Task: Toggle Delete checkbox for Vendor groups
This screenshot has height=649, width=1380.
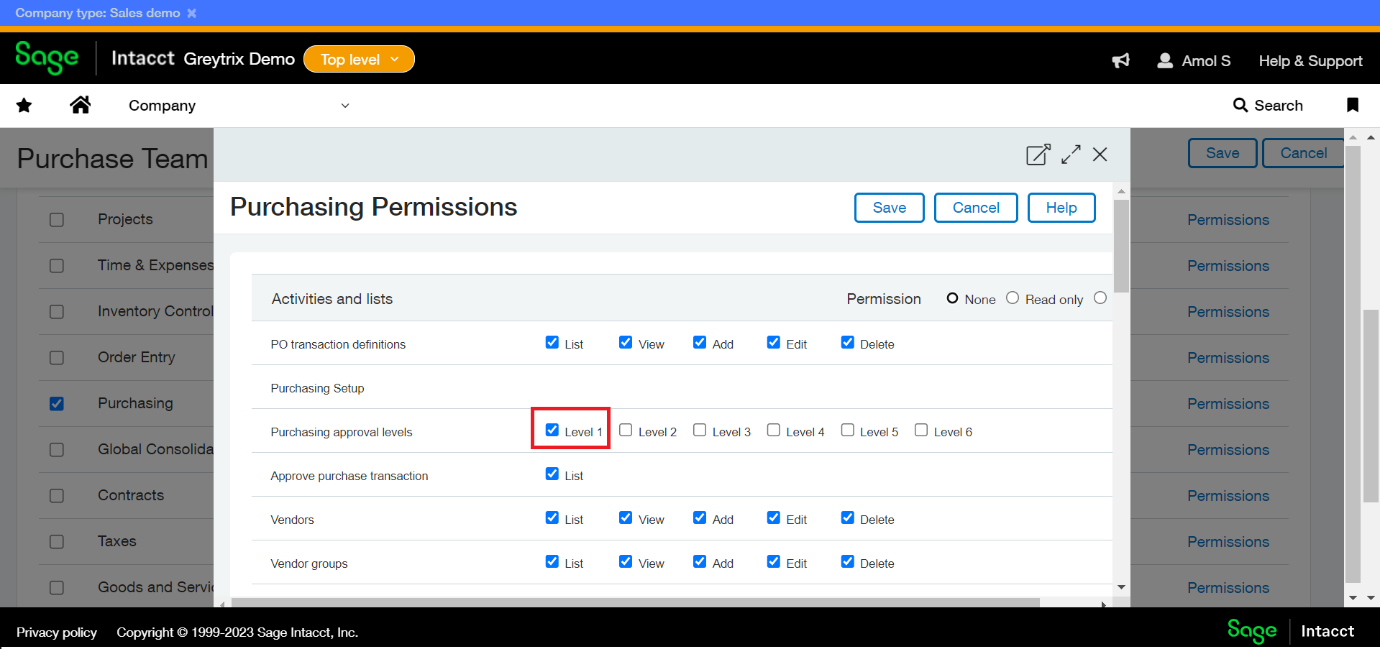Action: pyautogui.click(x=847, y=562)
